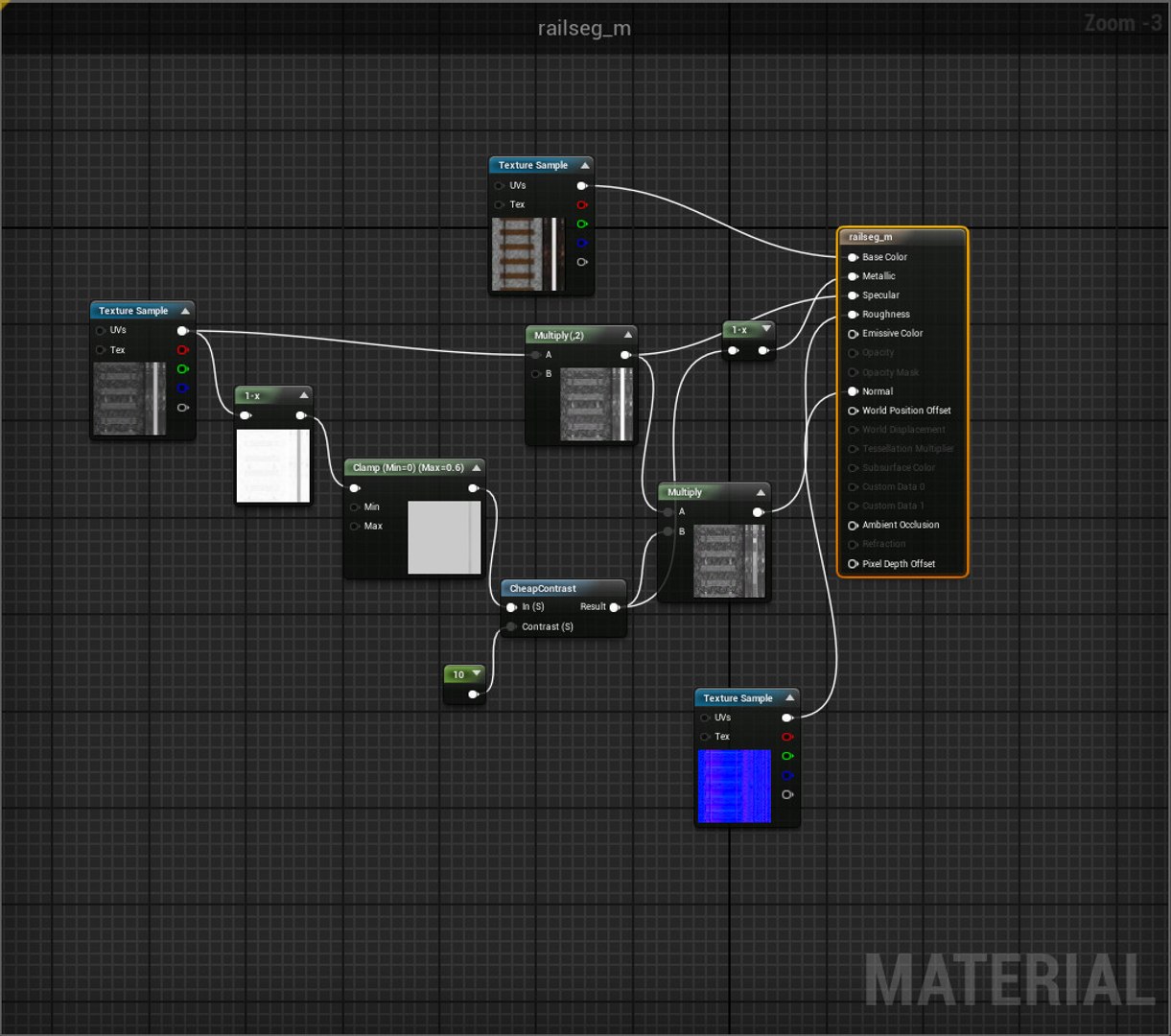The image size is (1171, 1036).
Task: Collapse the Texture Sample node wired to Base Color
Action: coord(585,165)
